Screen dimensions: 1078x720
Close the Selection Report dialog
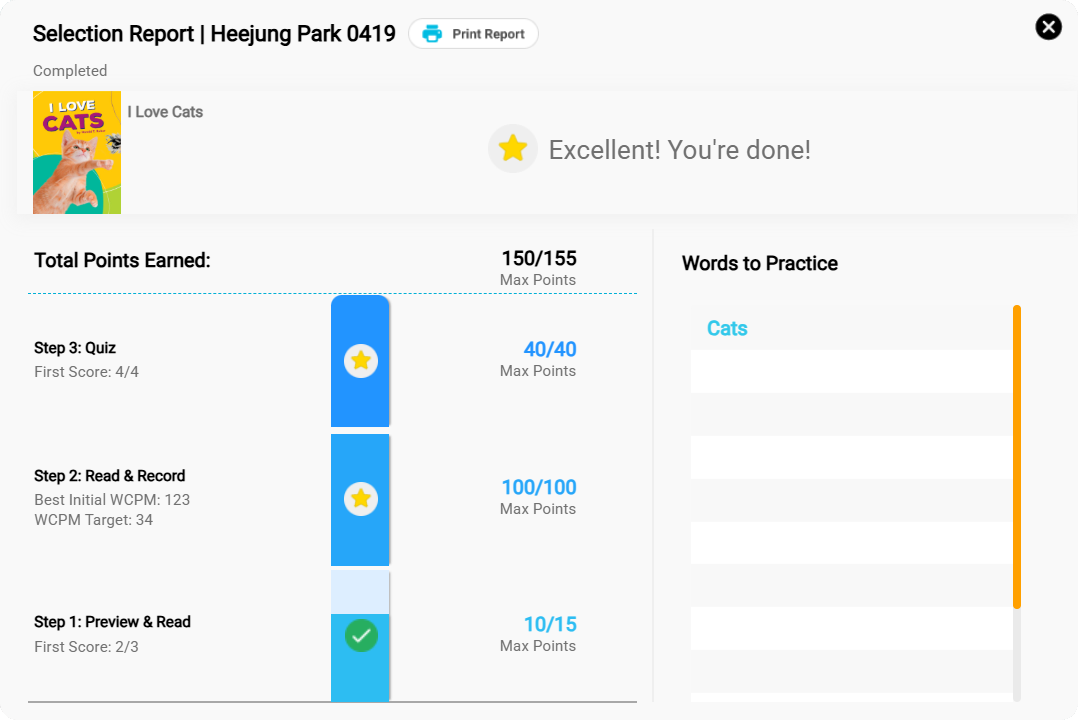coord(1048,27)
